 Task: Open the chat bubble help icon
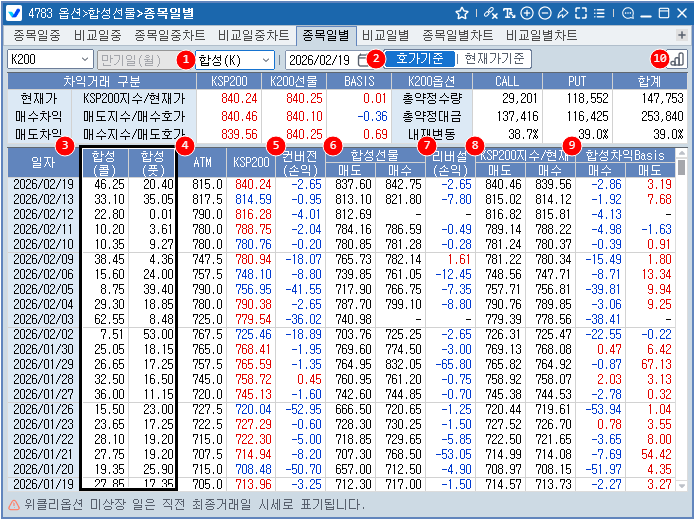coord(627,13)
